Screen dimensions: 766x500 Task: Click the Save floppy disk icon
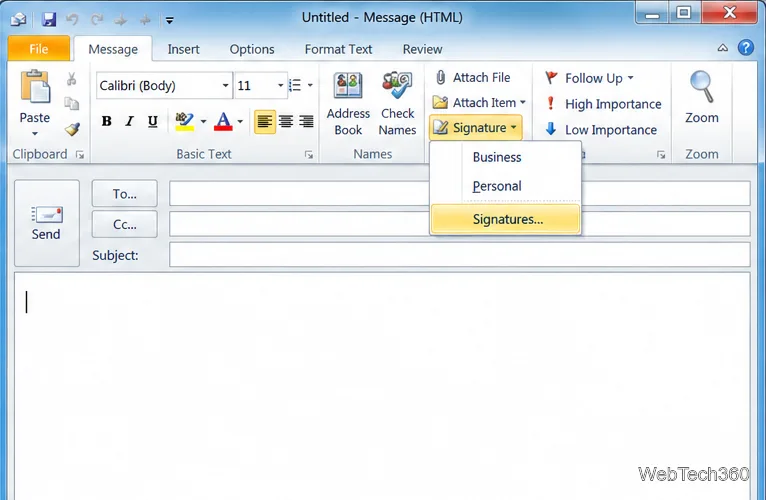click(x=49, y=20)
